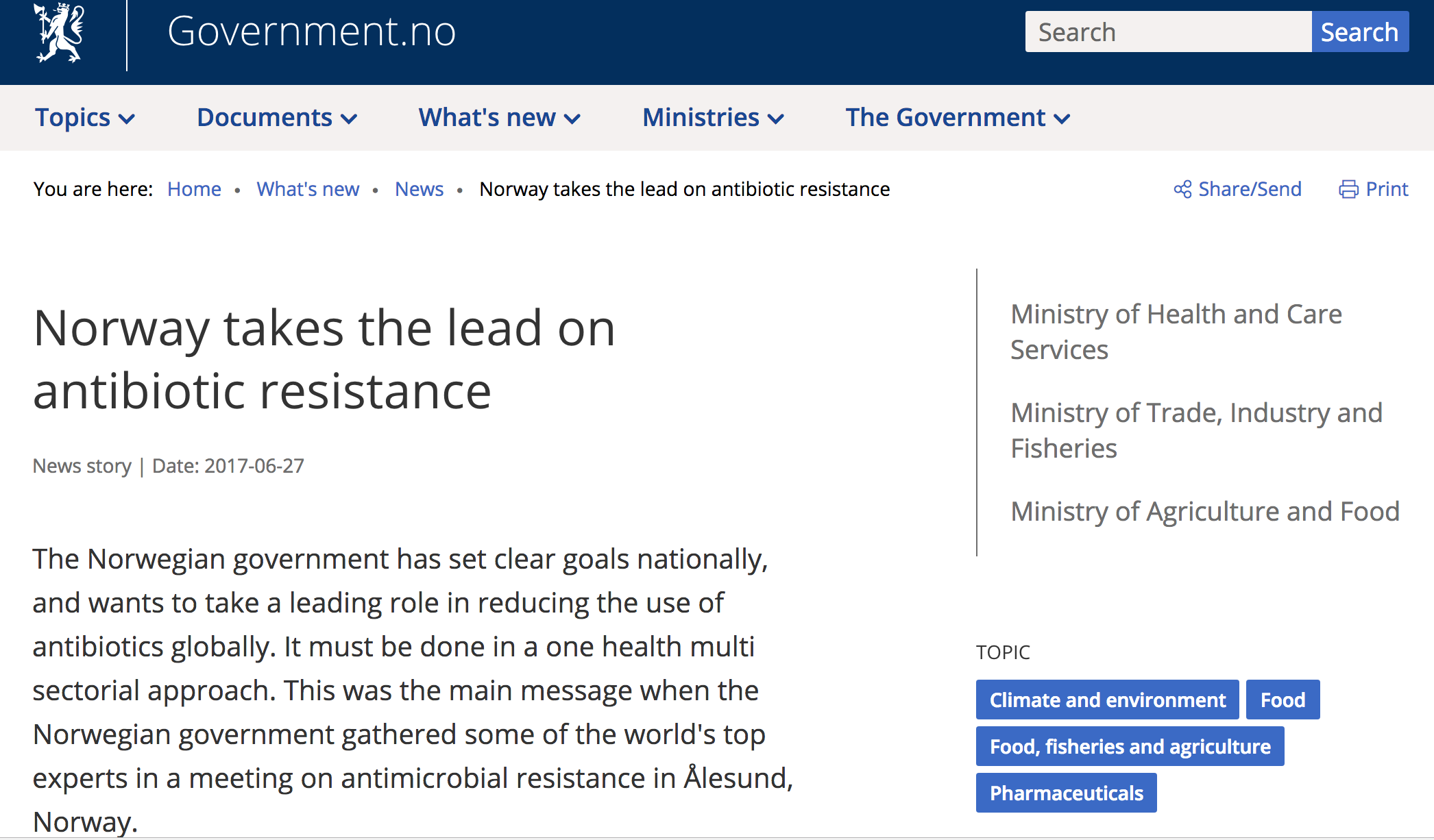Open Ministry of Health and Care Services

(1176, 332)
